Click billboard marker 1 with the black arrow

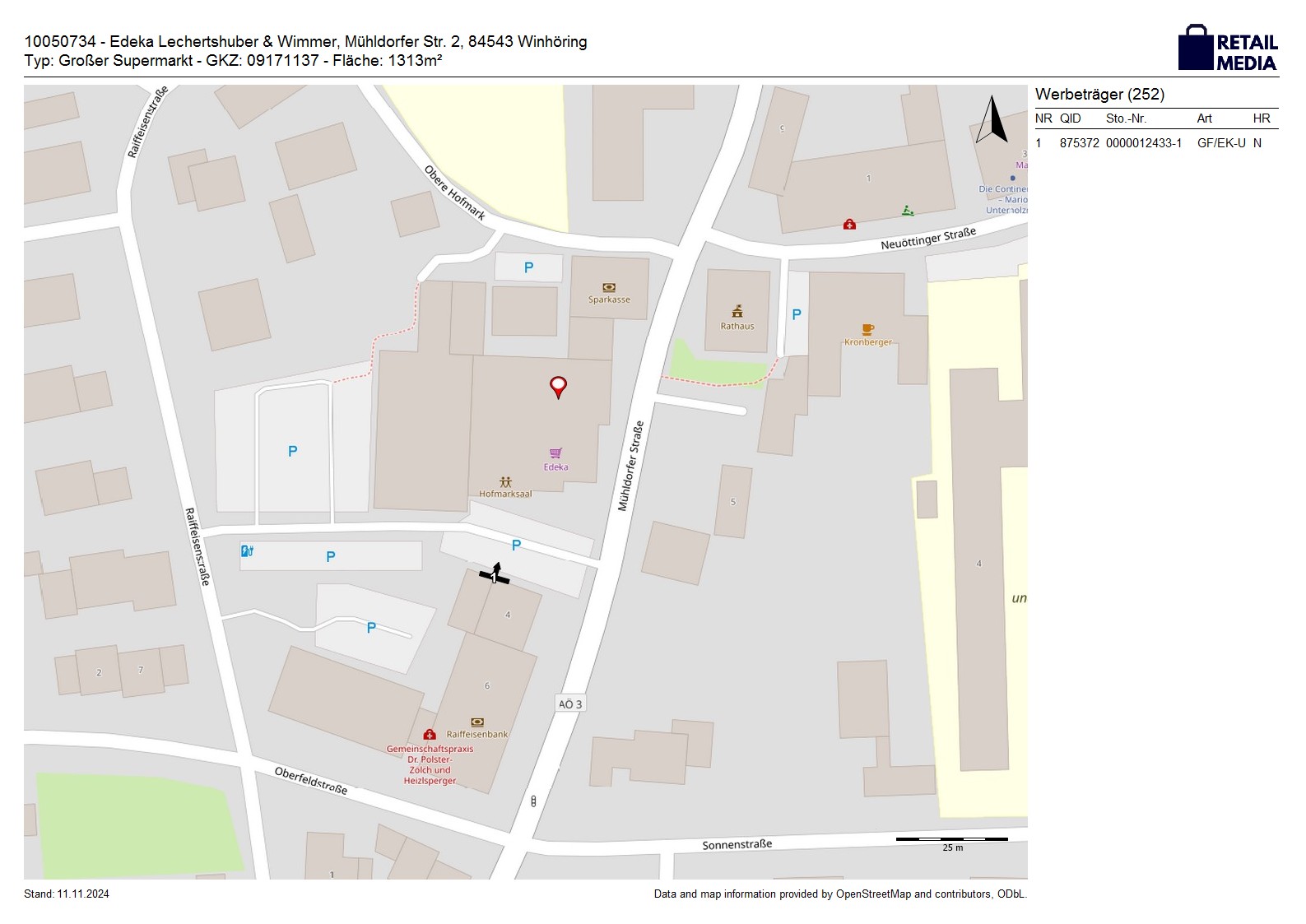tap(495, 575)
